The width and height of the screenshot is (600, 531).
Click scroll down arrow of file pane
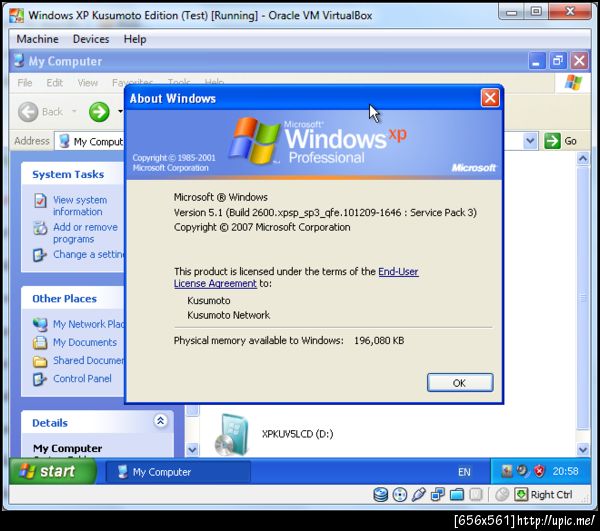click(x=583, y=450)
